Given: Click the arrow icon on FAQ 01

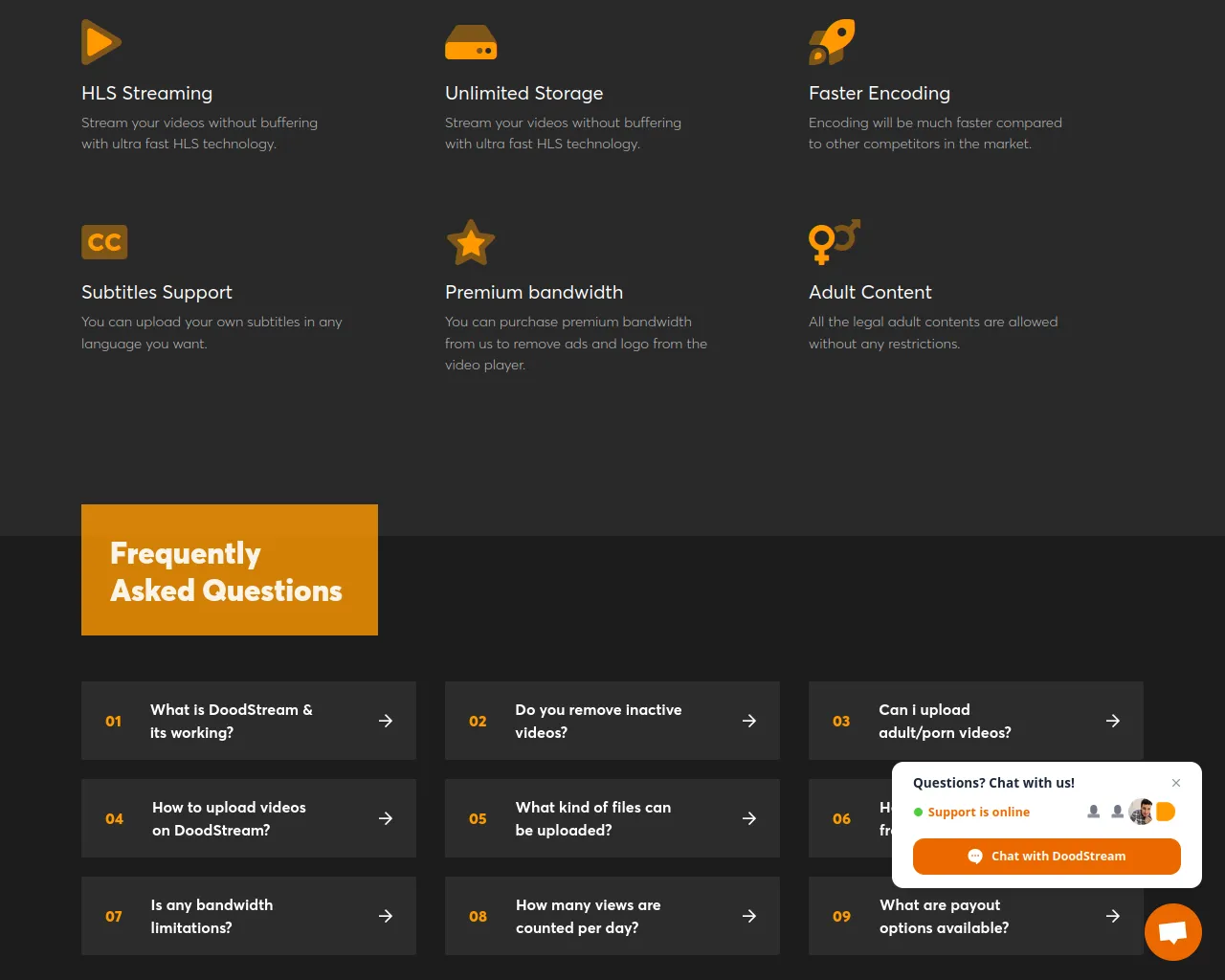Looking at the screenshot, I should tap(386, 721).
